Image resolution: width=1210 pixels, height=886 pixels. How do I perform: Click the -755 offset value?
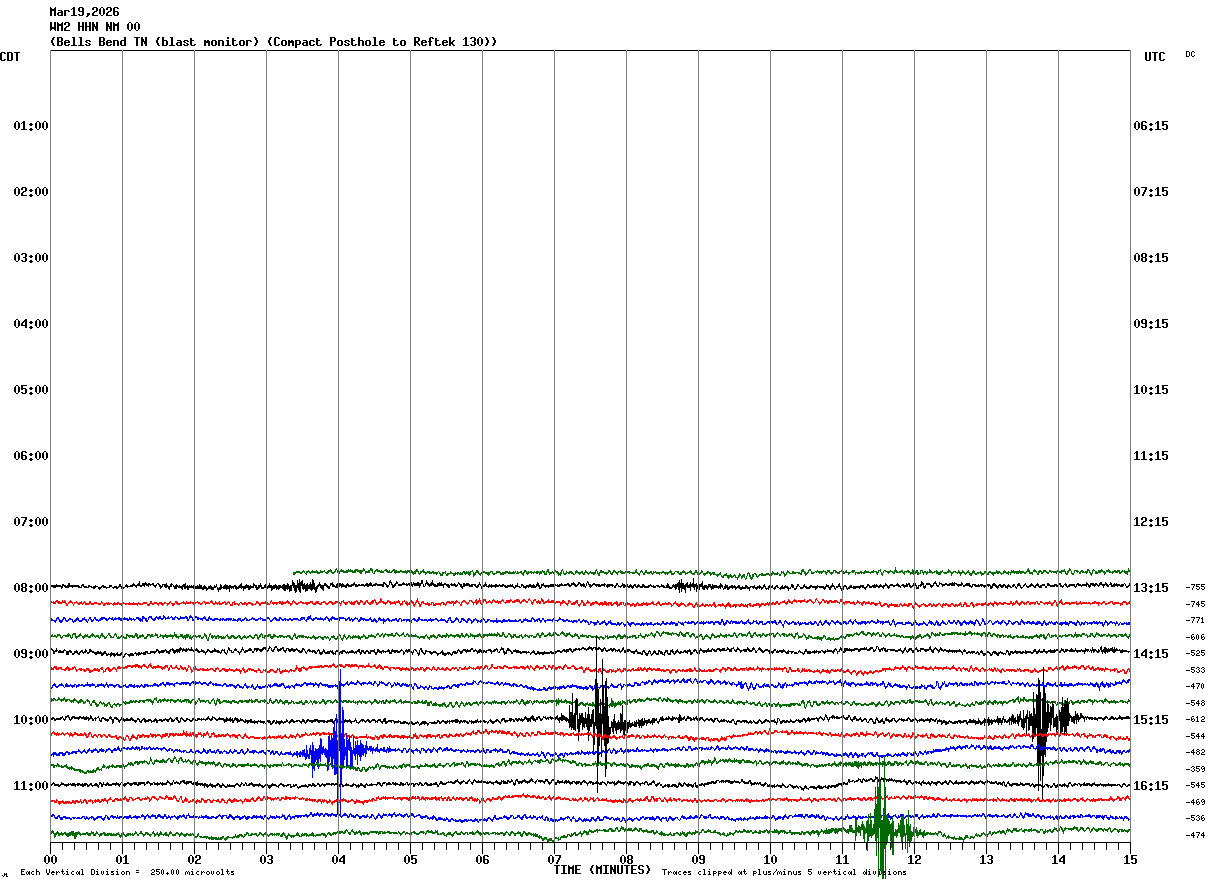tap(1195, 588)
